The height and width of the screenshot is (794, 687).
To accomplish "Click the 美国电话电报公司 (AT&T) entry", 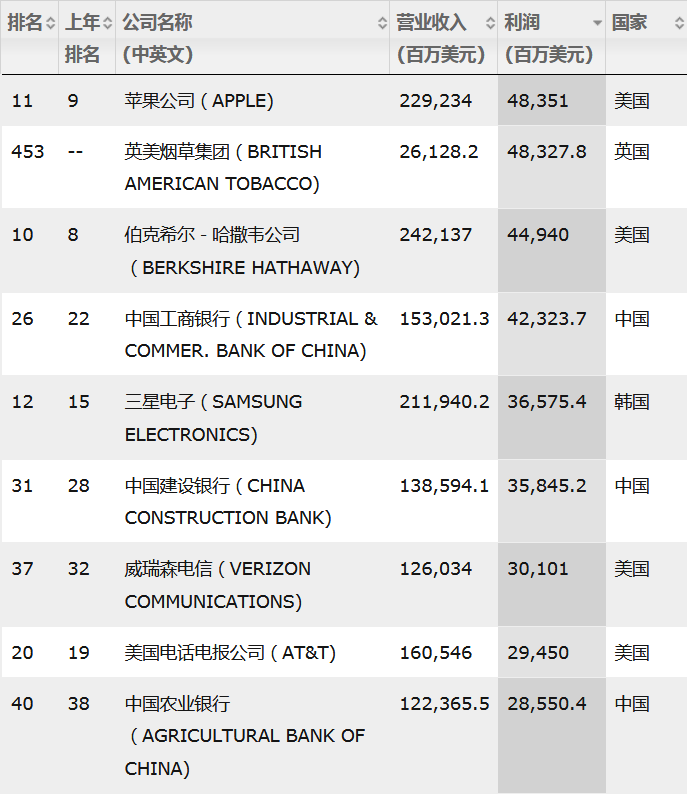I will (230, 653).
